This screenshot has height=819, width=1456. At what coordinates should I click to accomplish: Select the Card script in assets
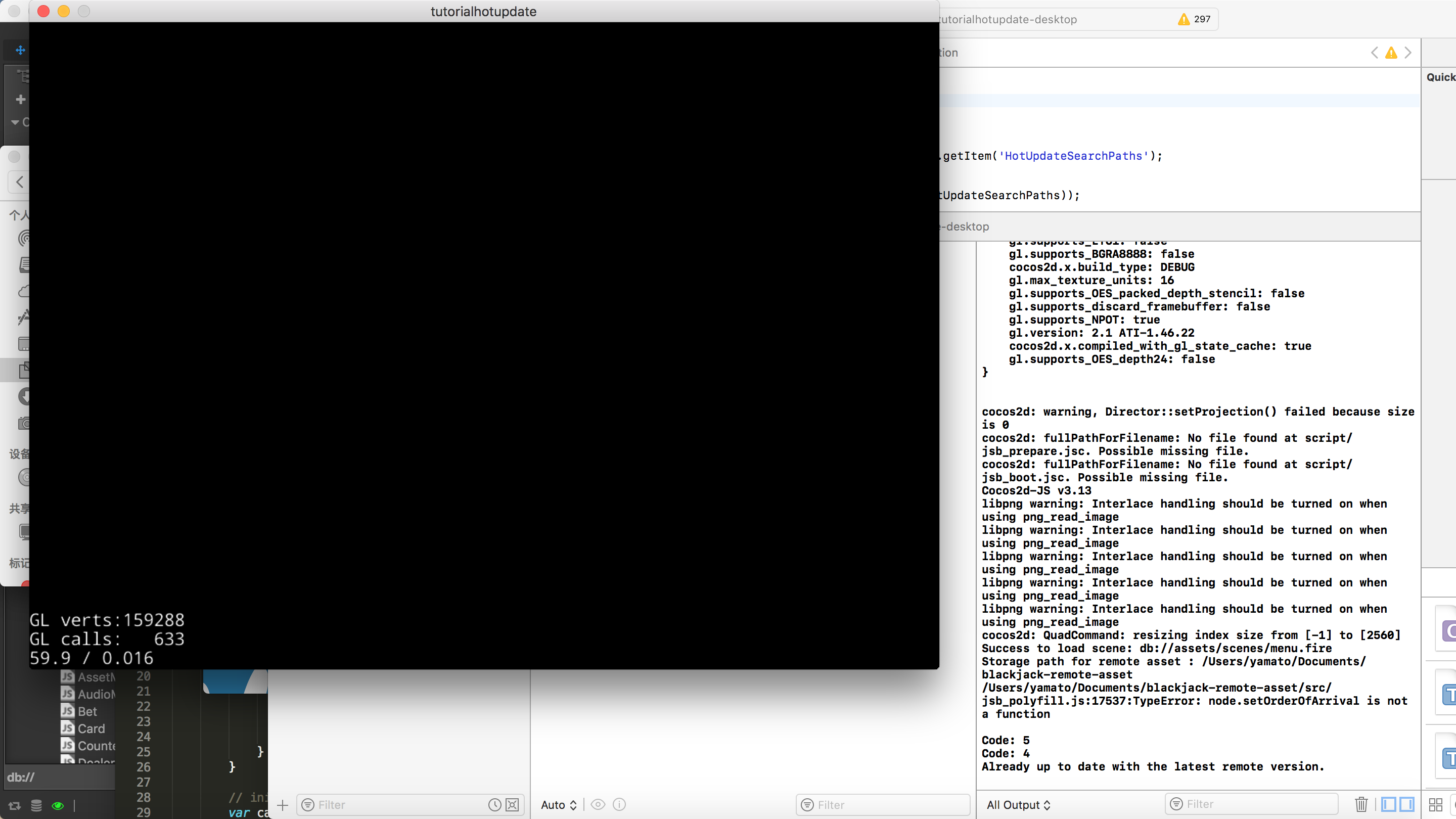(x=90, y=728)
